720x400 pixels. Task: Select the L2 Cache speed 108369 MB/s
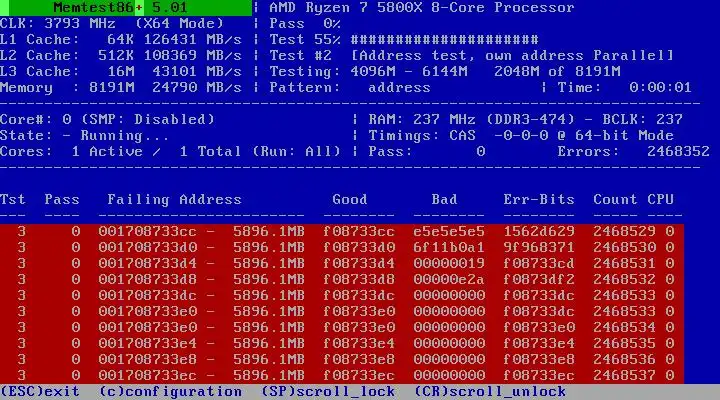click(192, 56)
